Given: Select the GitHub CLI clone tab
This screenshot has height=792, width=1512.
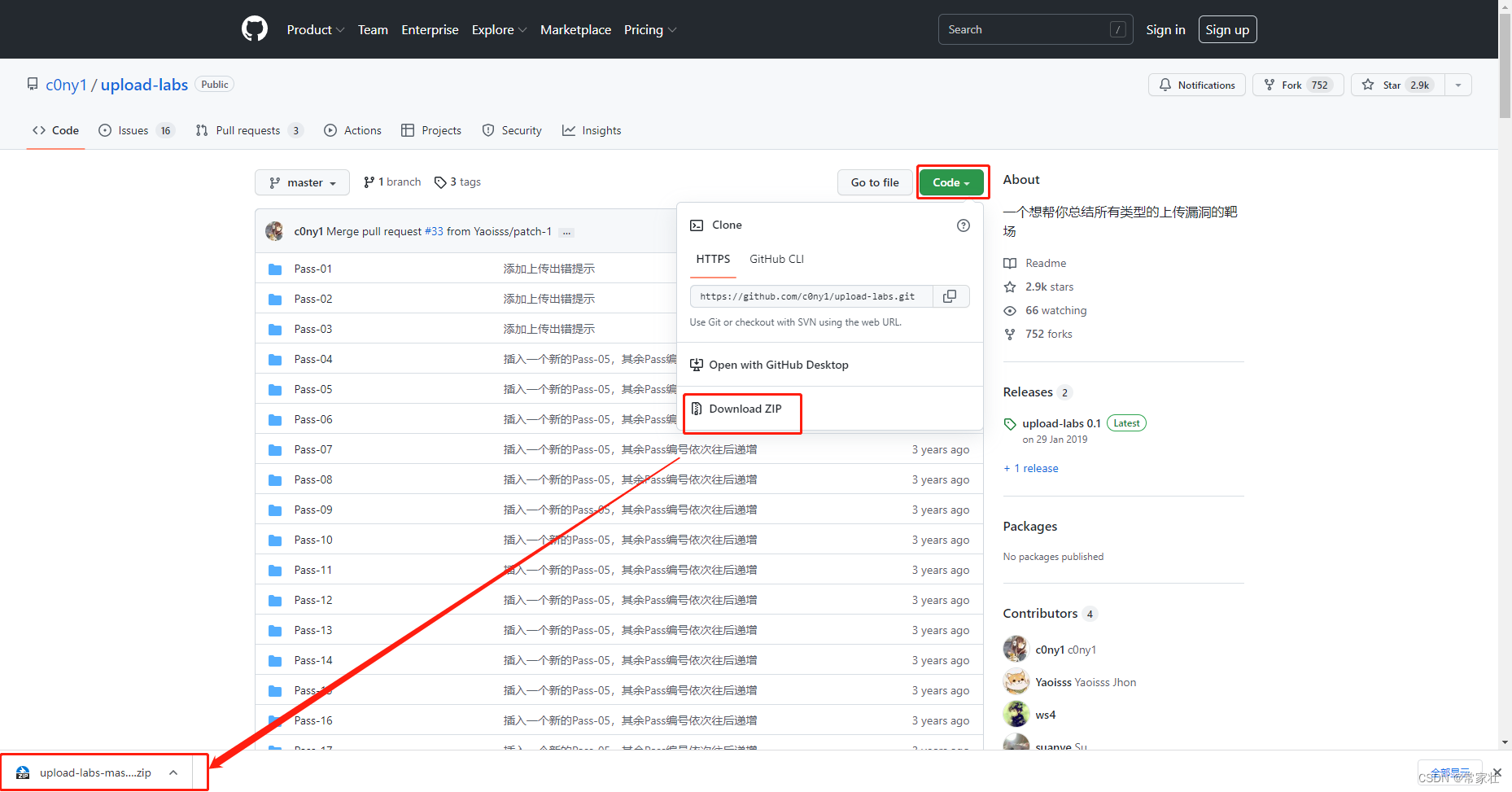Looking at the screenshot, I should coord(776,259).
